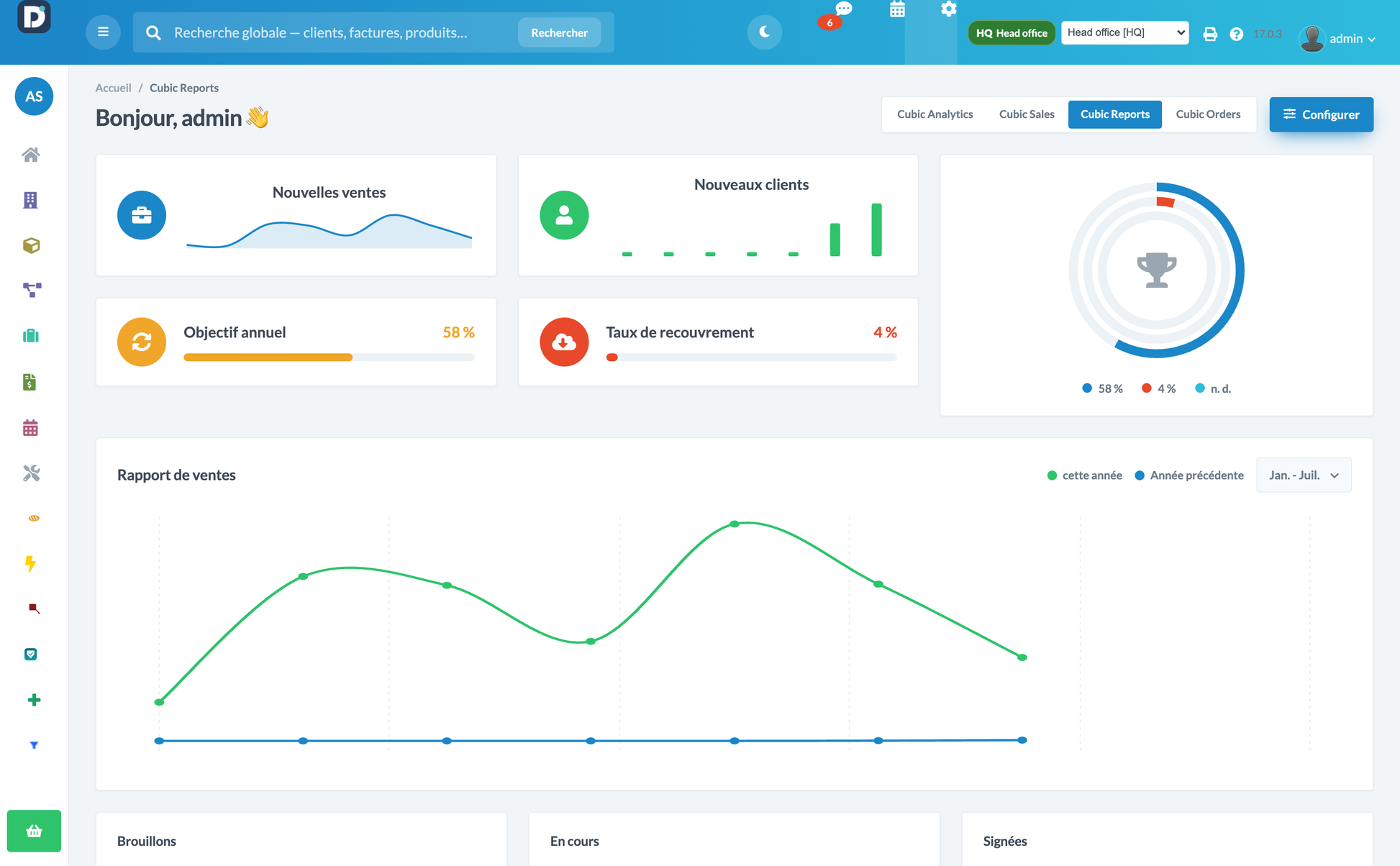Switch to Cubic Orders tab
Image resolution: width=1400 pixels, height=866 pixels.
tap(1208, 114)
